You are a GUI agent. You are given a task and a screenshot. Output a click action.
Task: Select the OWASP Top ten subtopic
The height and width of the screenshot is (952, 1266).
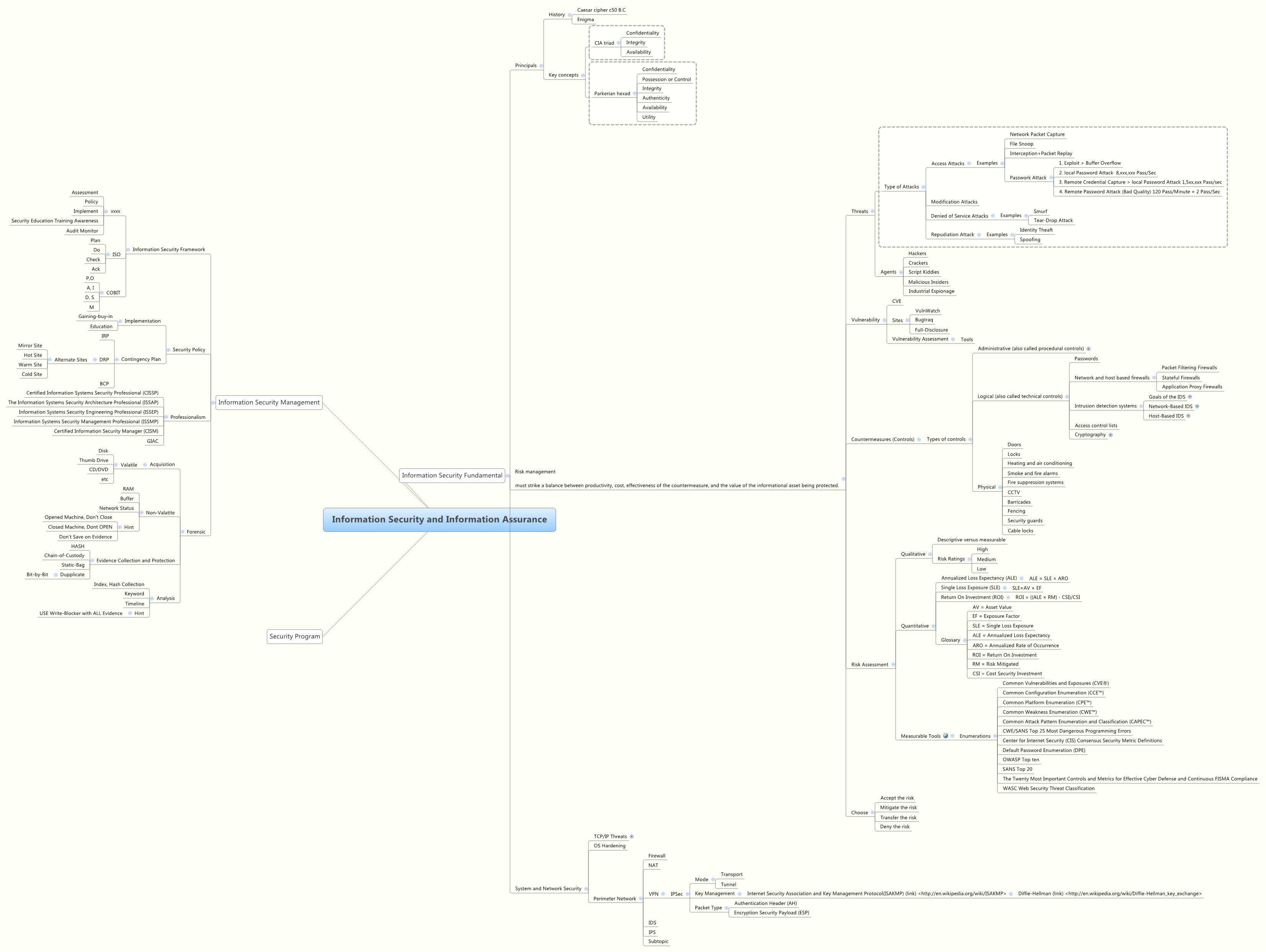pyautogui.click(x=1020, y=760)
